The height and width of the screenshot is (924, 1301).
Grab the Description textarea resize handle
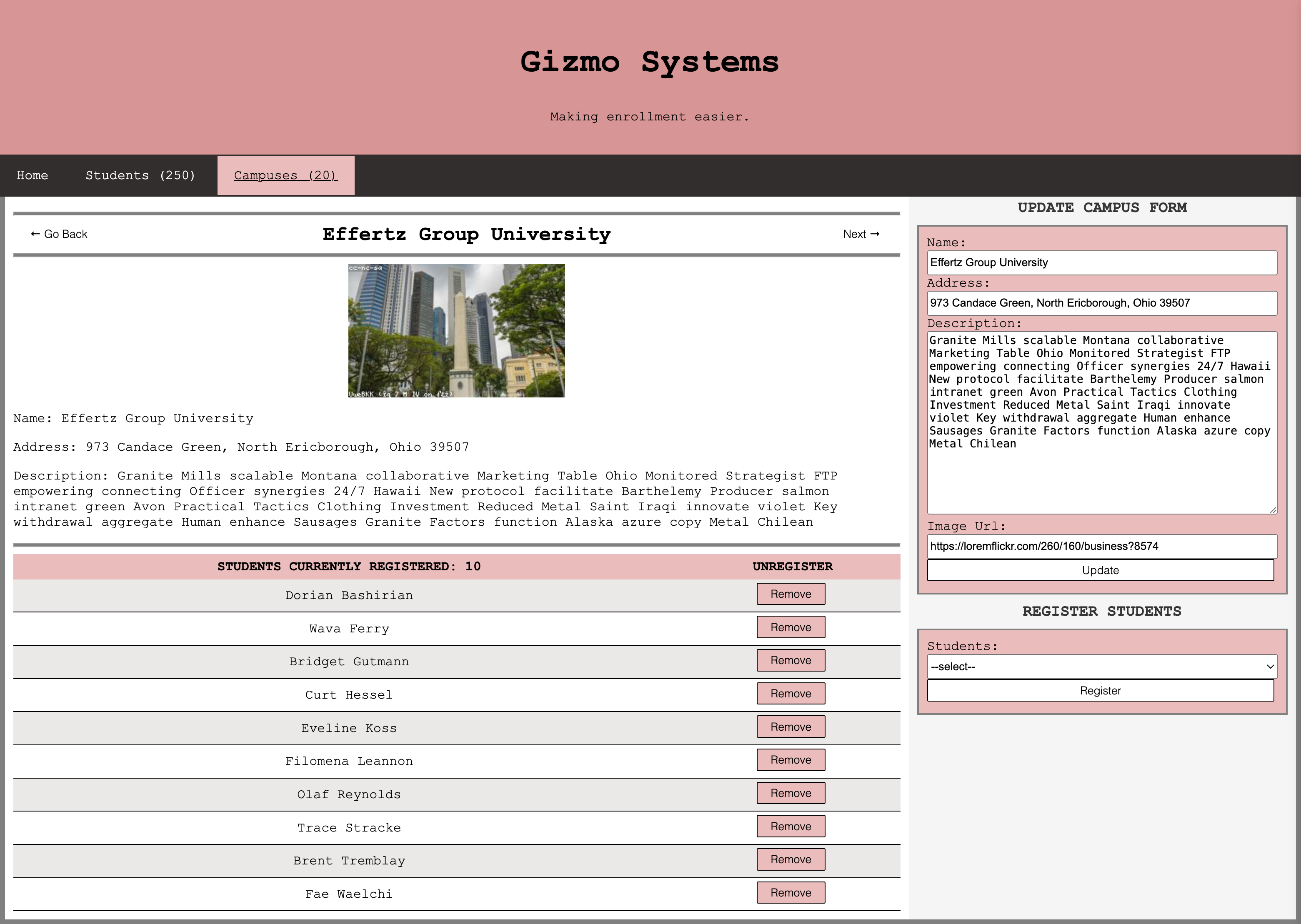(x=1273, y=510)
